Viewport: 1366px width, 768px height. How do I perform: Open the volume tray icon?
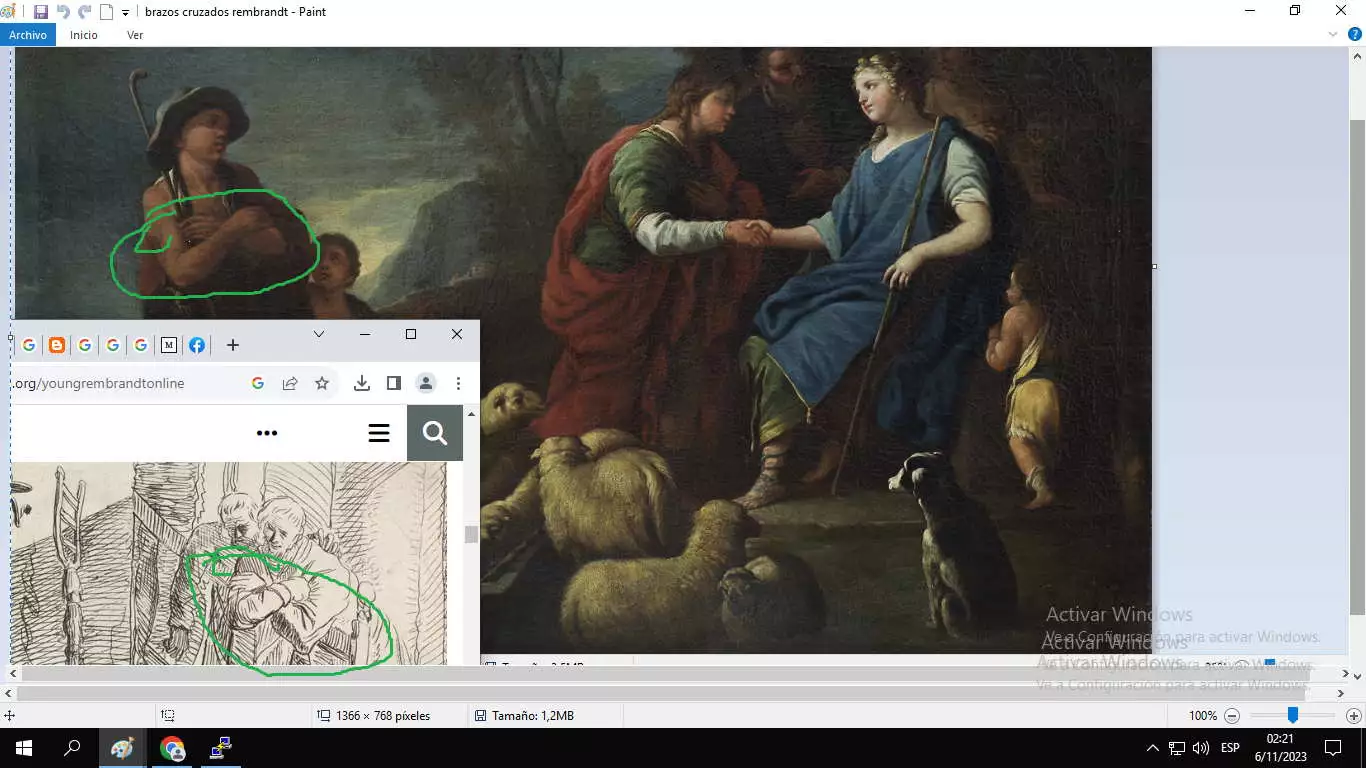click(x=1201, y=748)
